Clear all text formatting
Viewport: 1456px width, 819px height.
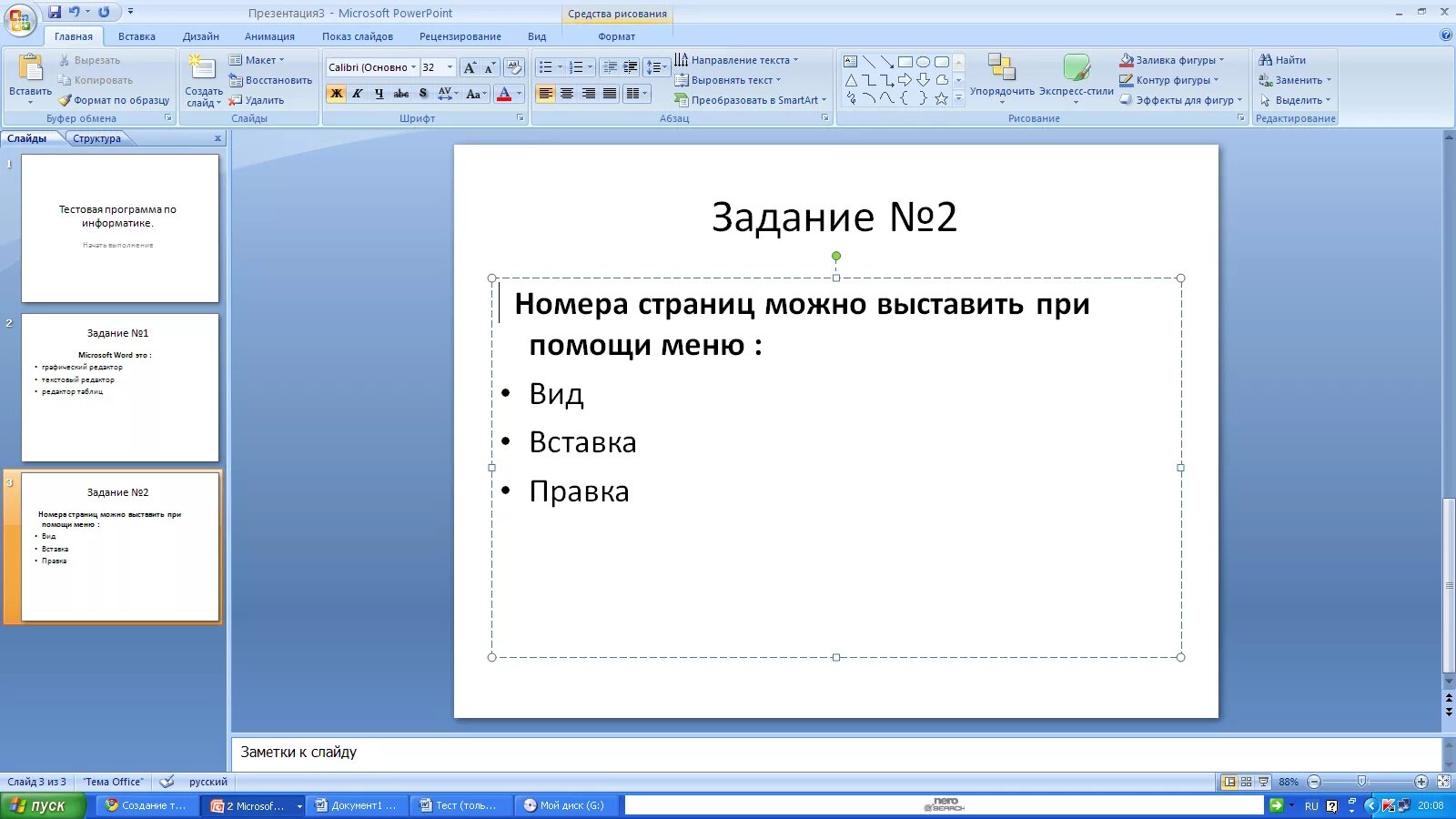click(x=513, y=67)
